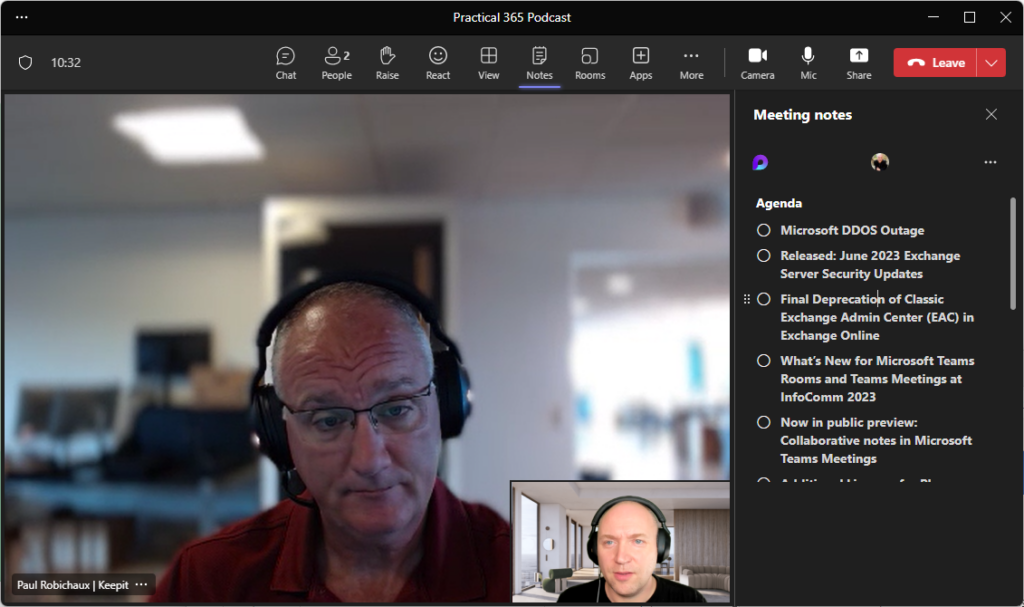Click the Agenda heading in notes
This screenshot has width=1024, height=607.
coord(778,203)
